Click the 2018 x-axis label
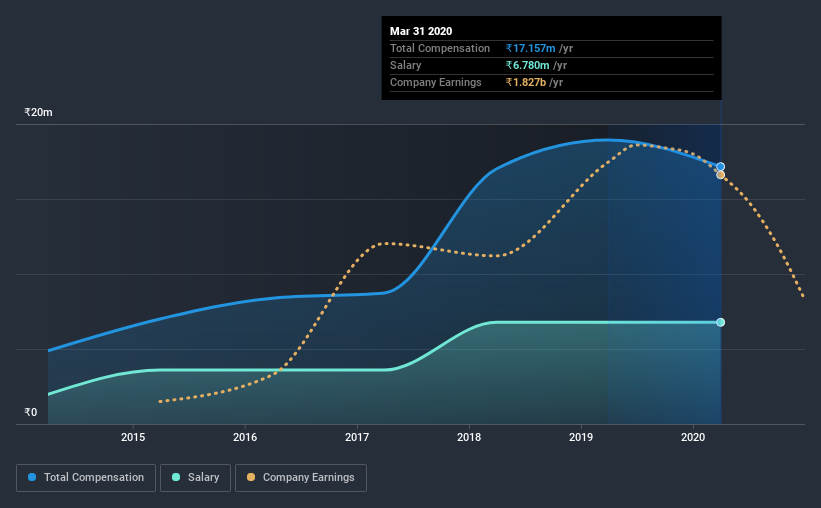821x508 pixels. 469,437
